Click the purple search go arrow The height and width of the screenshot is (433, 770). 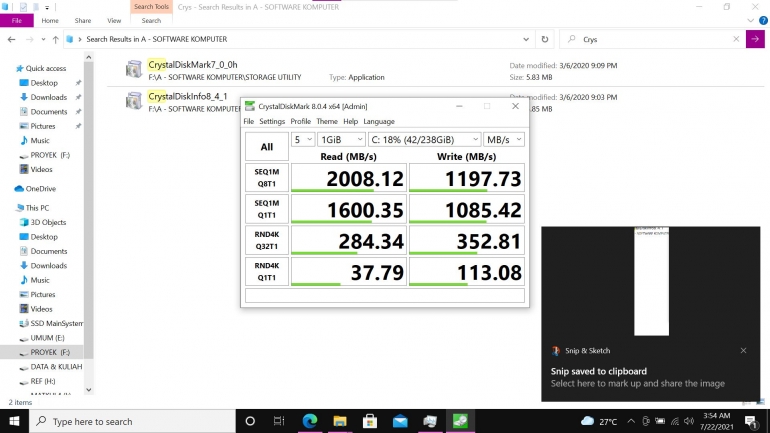pyautogui.click(x=755, y=39)
